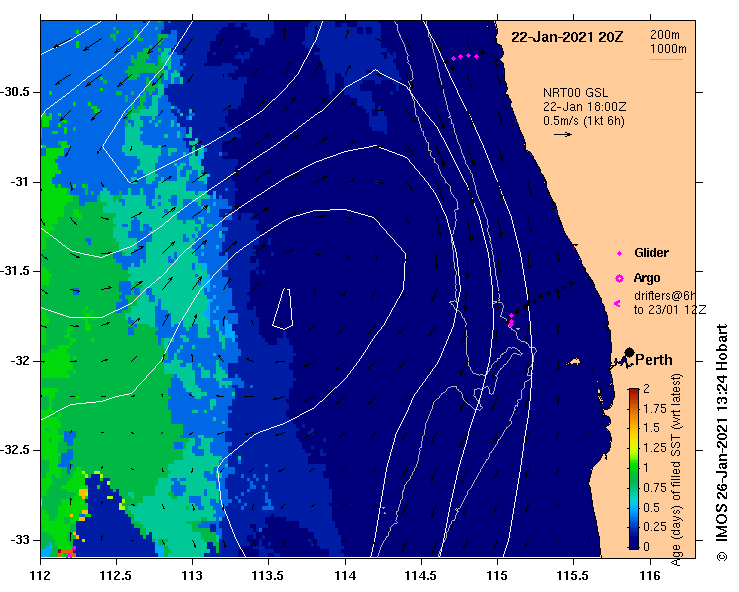Click the longitude label "113.5"
The height and width of the screenshot is (592, 739).
[x=269, y=576]
